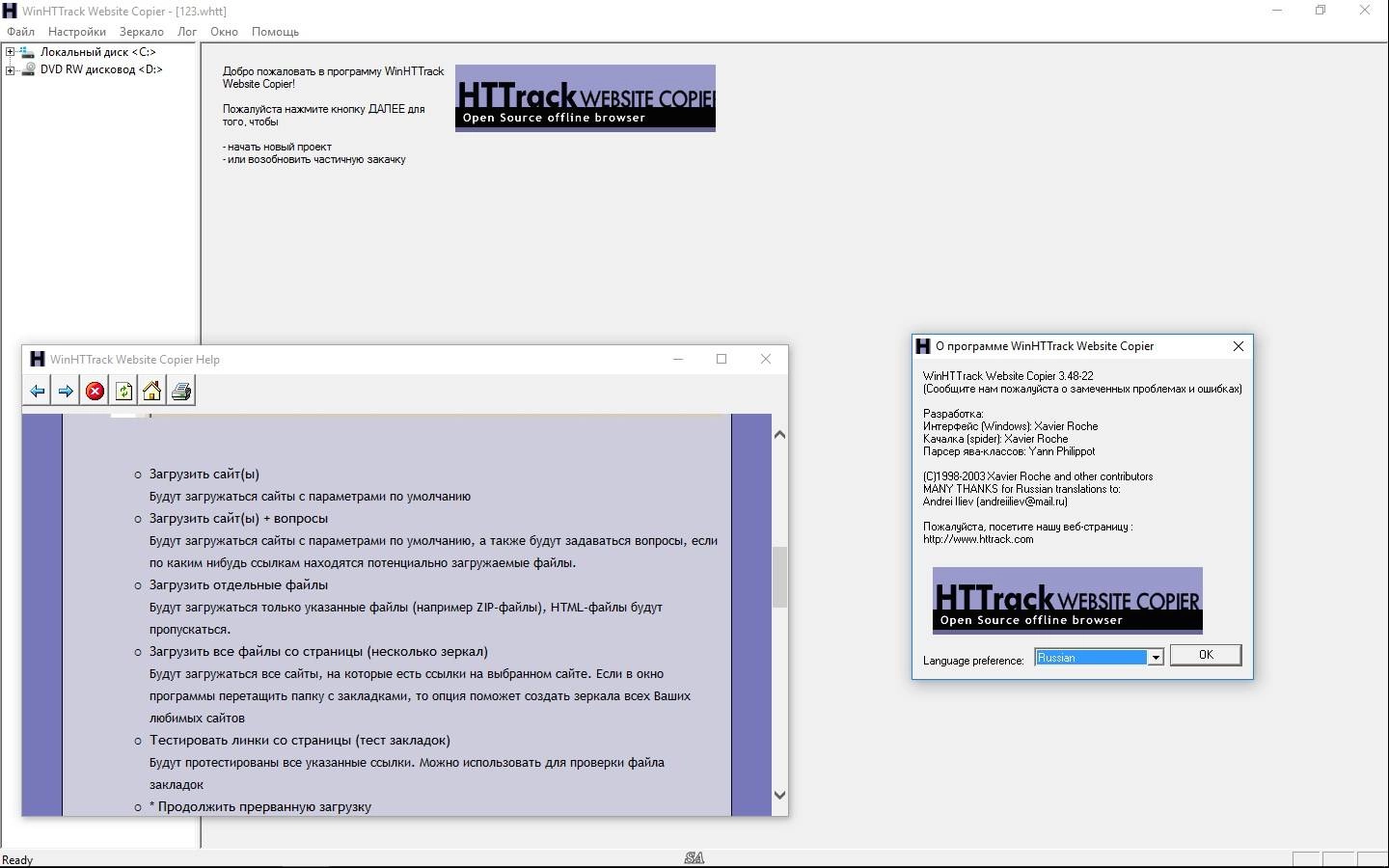Select the DVD RW drive D: icon
1389x868 pixels.
[29, 69]
